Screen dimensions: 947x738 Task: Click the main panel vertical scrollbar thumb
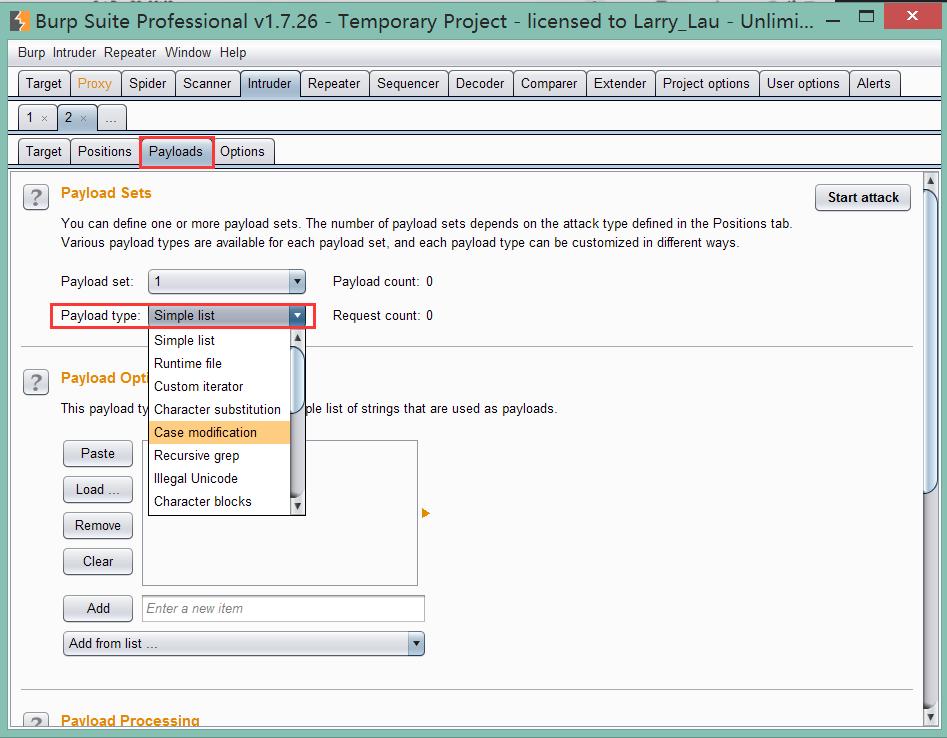[931, 341]
